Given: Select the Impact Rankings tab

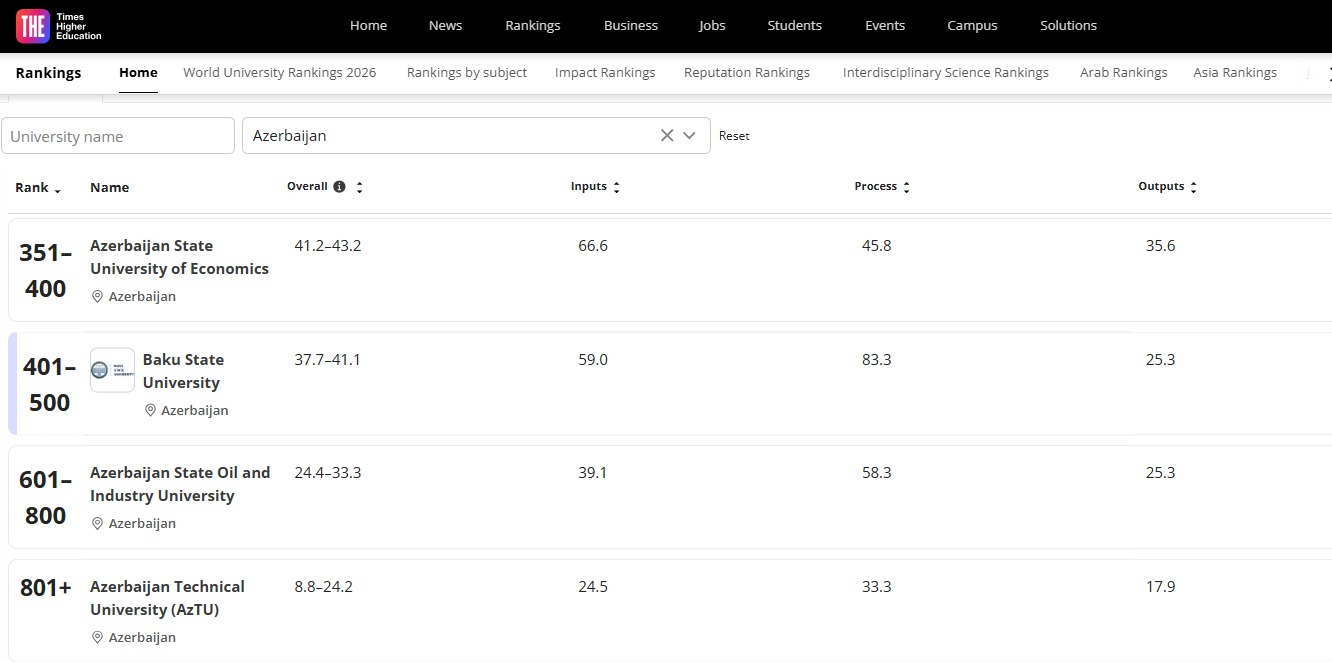Looking at the screenshot, I should coord(605,73).
